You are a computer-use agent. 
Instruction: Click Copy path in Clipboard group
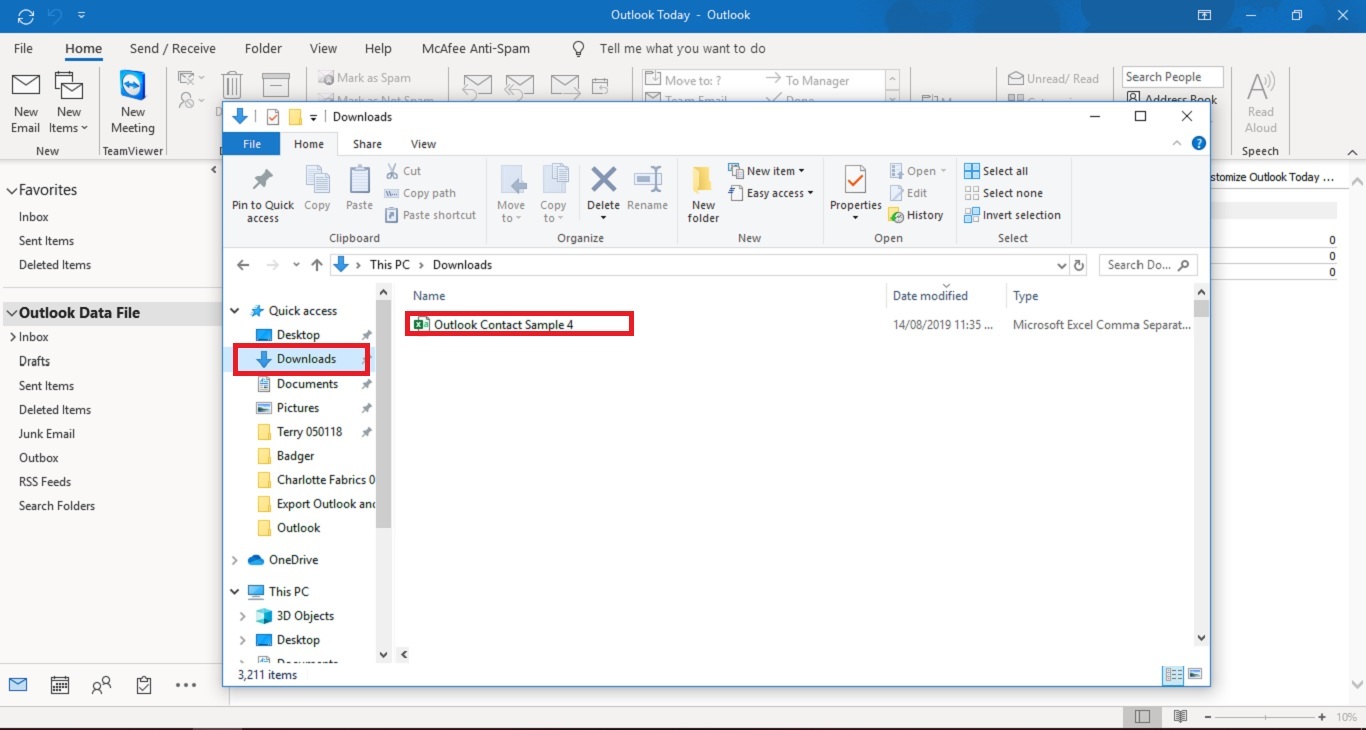[420, 193]
